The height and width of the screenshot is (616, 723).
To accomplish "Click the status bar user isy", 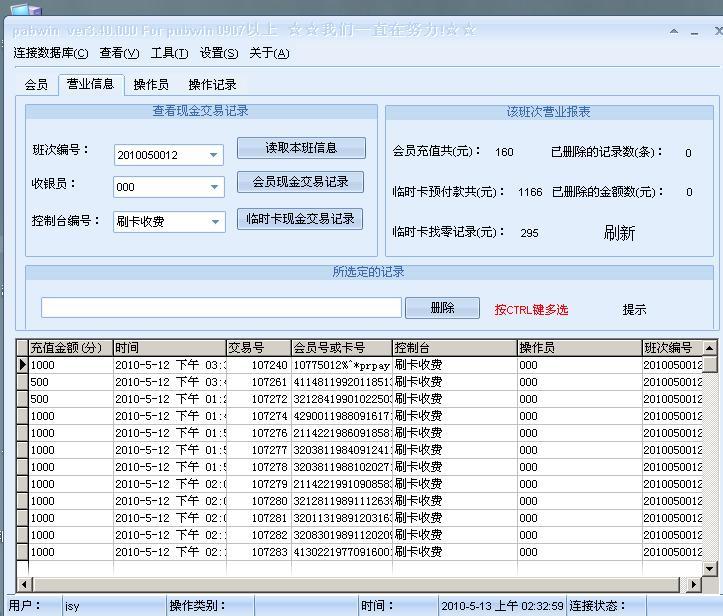I will [x=72, y=606].
